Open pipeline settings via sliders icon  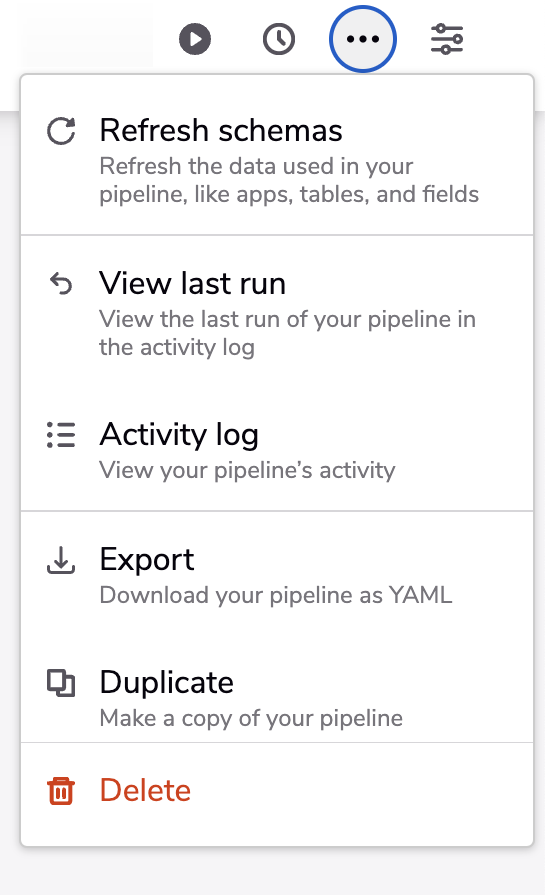[446, 39]
